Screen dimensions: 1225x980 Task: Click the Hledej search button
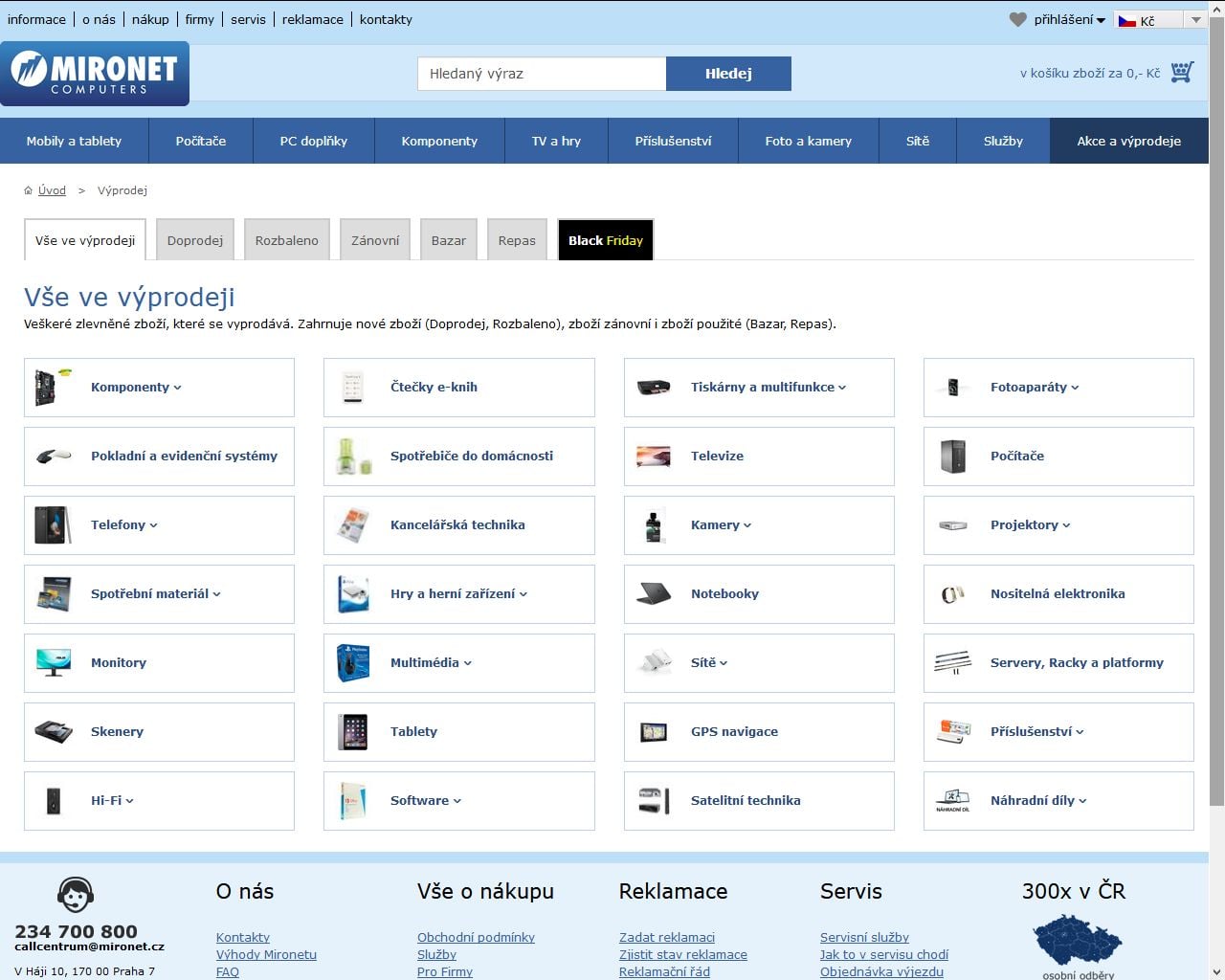point(728,74)
